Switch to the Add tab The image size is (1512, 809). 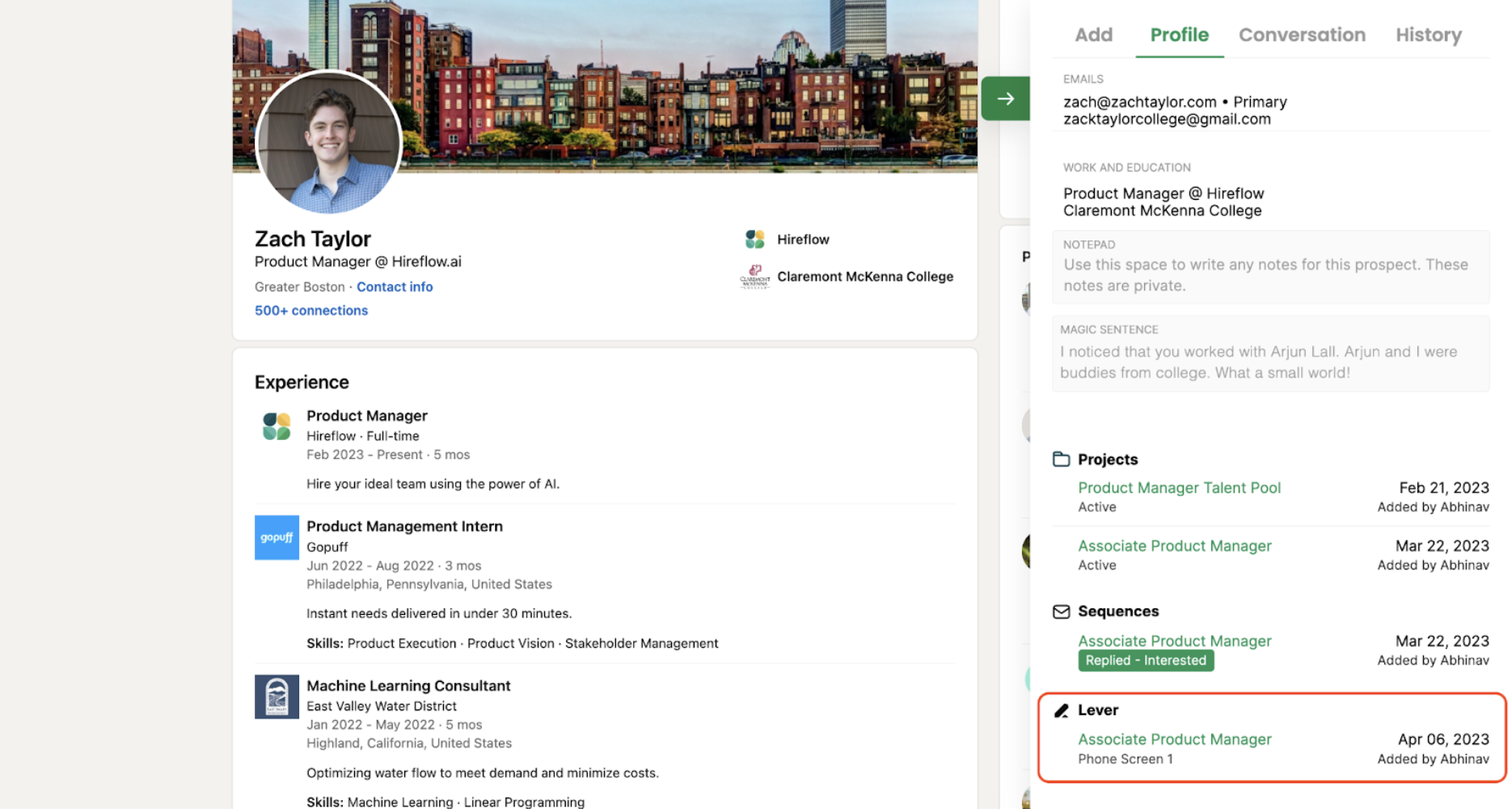1093,35
